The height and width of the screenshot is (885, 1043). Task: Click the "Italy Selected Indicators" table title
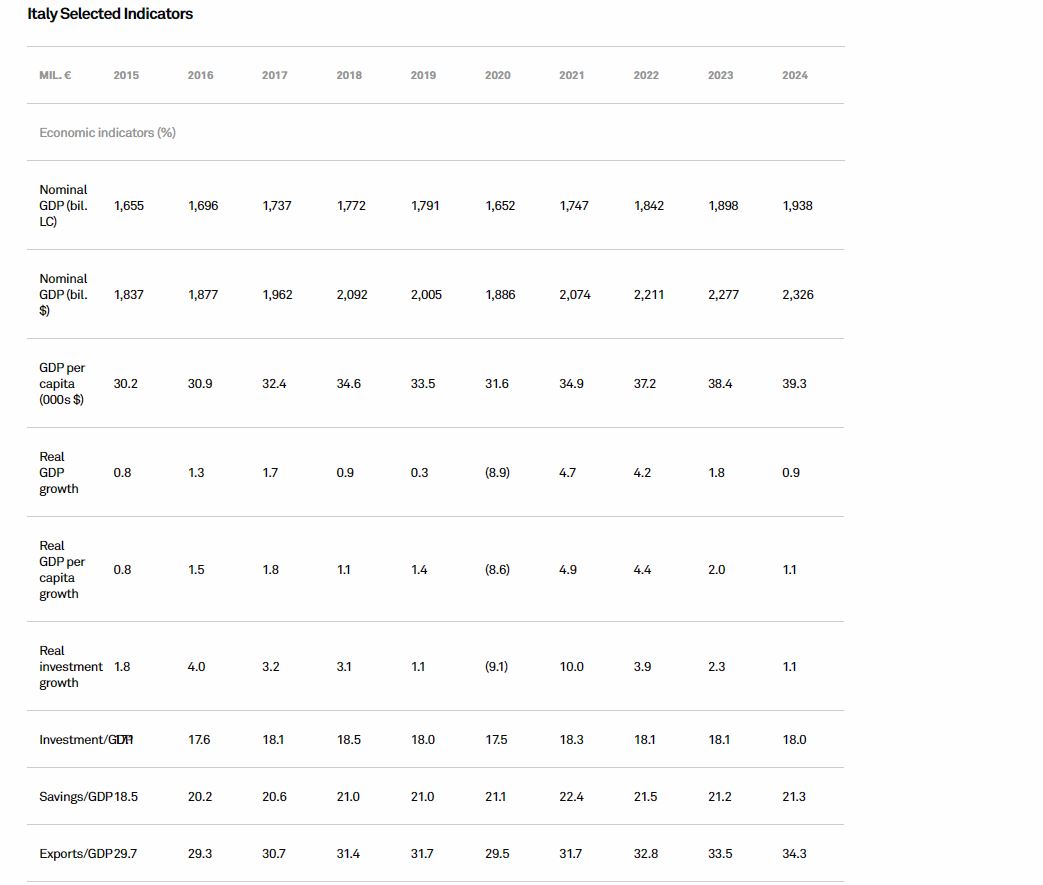110,14
